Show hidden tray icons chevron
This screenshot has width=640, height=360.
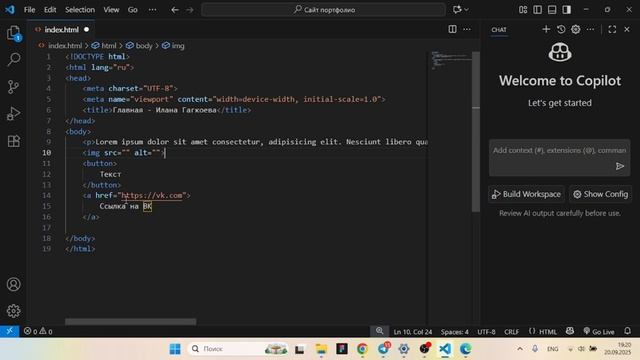click(520, 349)
